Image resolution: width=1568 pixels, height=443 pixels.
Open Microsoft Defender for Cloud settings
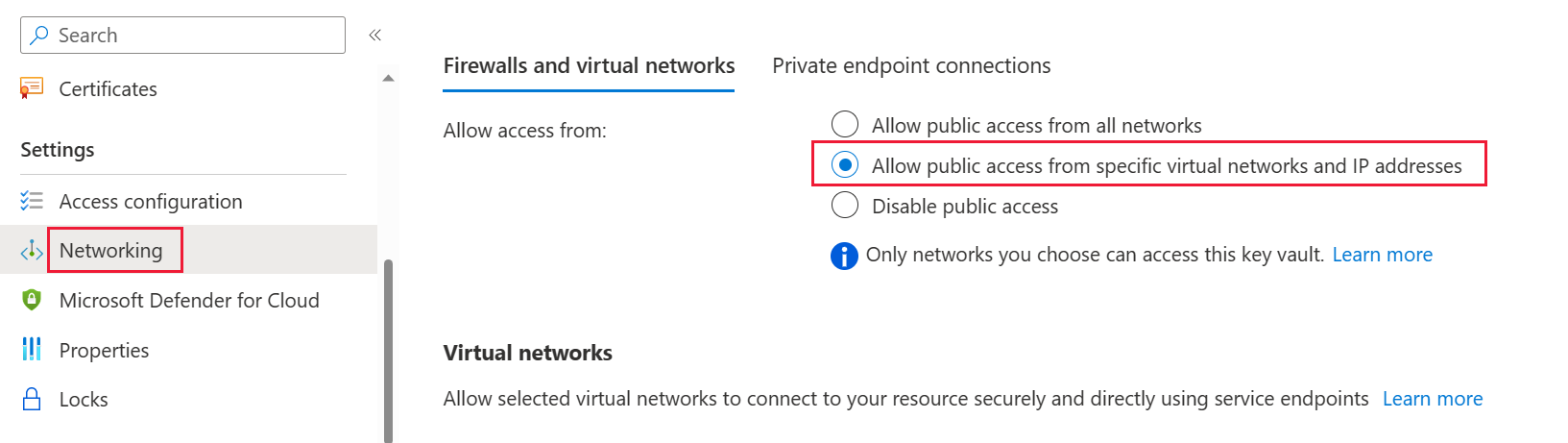(x=189, y=300)
